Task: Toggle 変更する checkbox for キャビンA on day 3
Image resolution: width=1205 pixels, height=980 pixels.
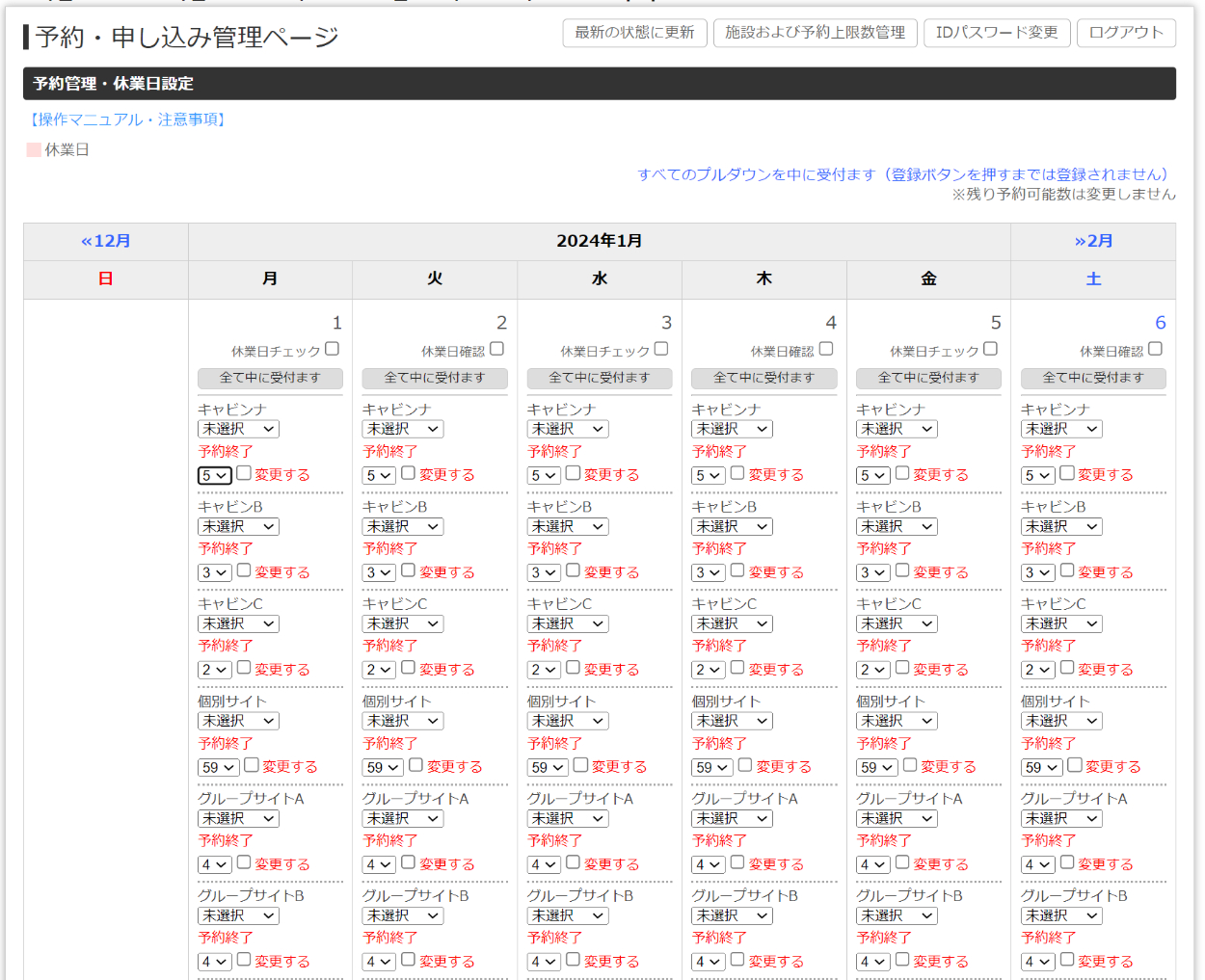Action: 574,473
